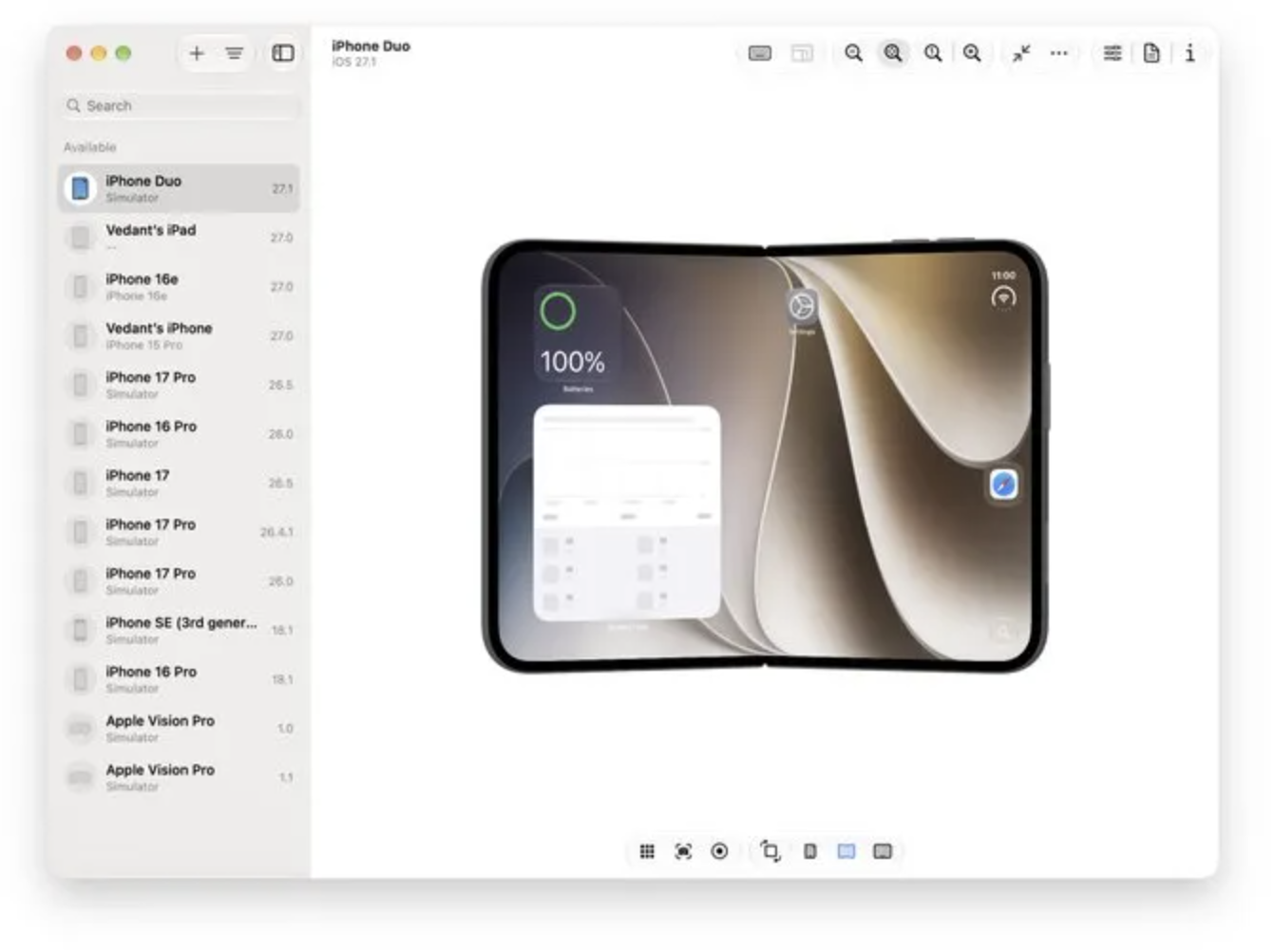Viewport: 1275px width, 952px height.
Task: Select the iPhone 17 Pro simulator version 26.4.1
Action: (x=180, y=532)
